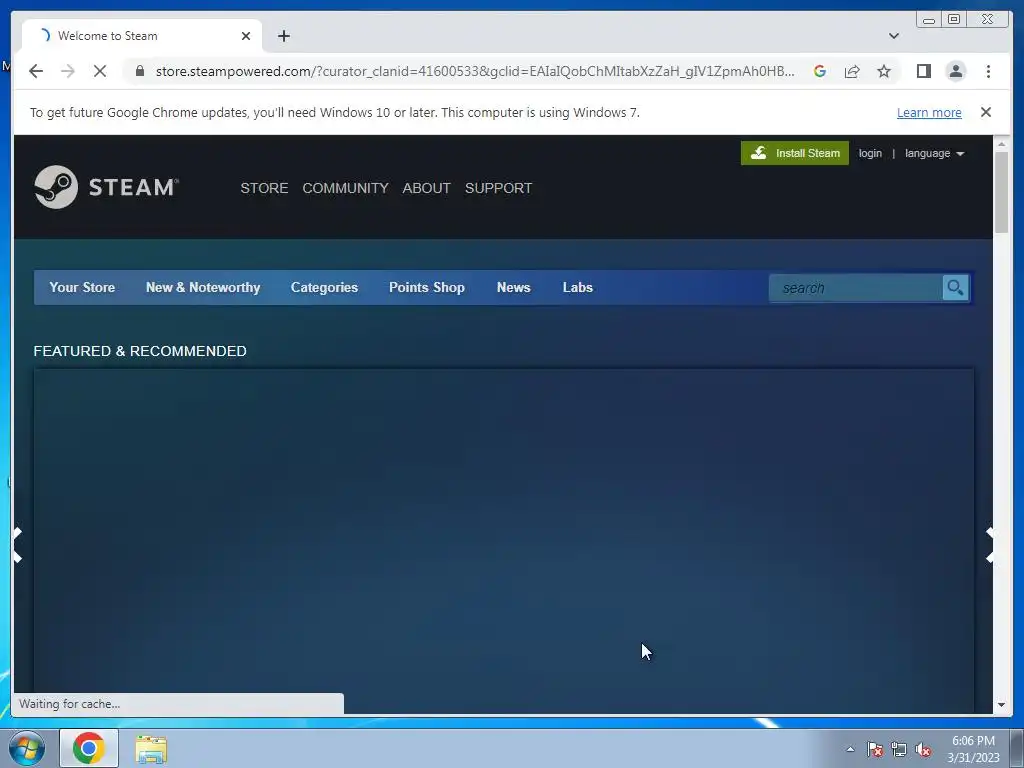Open Learn more link
The height and width of the screenshot is (768, 1024).
[x=929, y=112]
